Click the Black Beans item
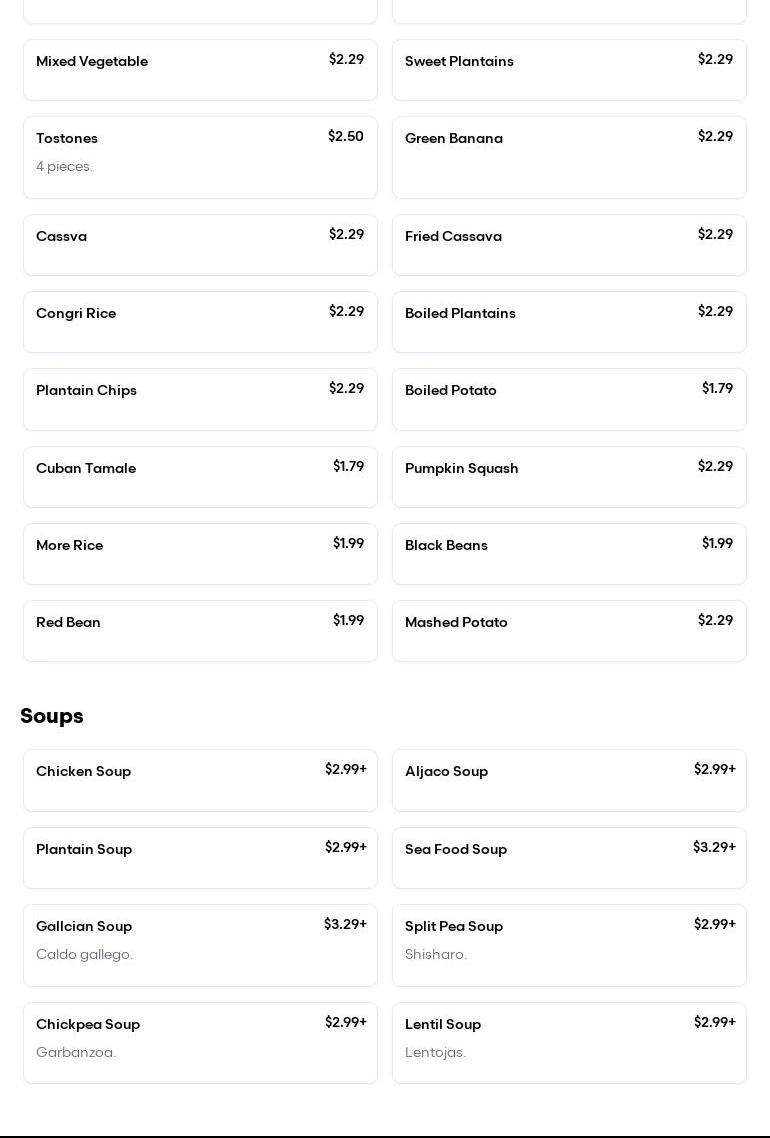 click(x=569, y=554)
